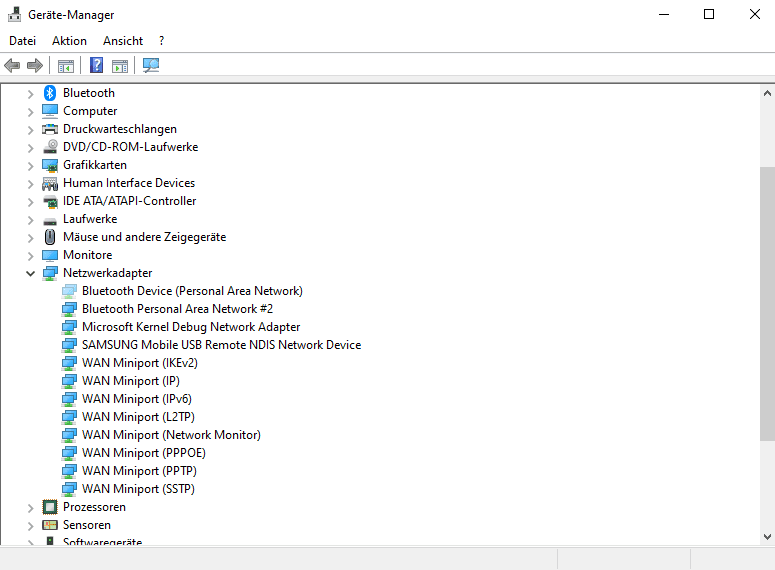Image resolution: width=775 pixels, height=570 pixels.
Task: Select the Grafikkarten label
Action: point(95,165)
